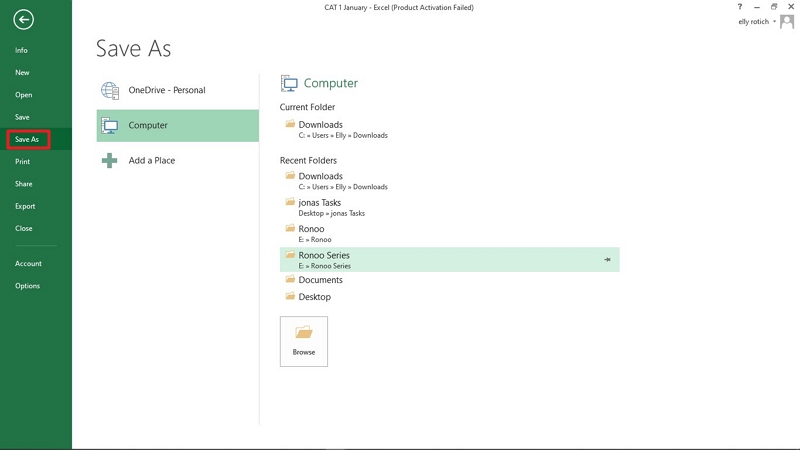This screenshot has height=450, width=800.
Task: Select Save As in the sidebar
Action: point(27,139)
